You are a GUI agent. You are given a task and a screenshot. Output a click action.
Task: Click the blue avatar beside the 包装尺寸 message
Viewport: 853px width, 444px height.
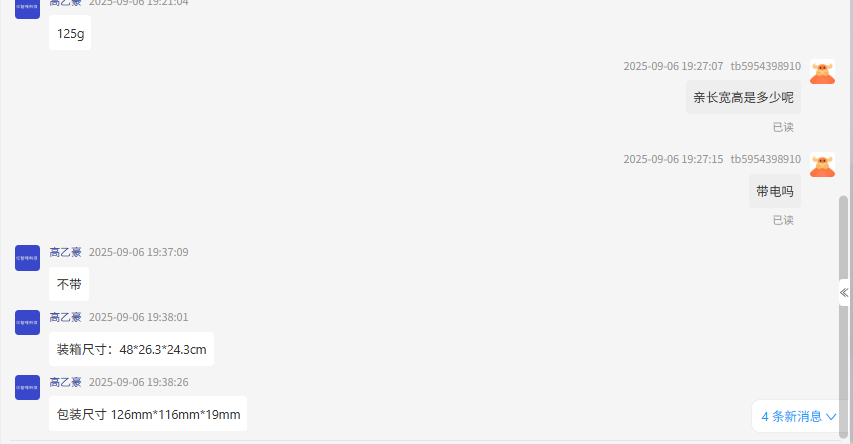[x=27, y=388]
